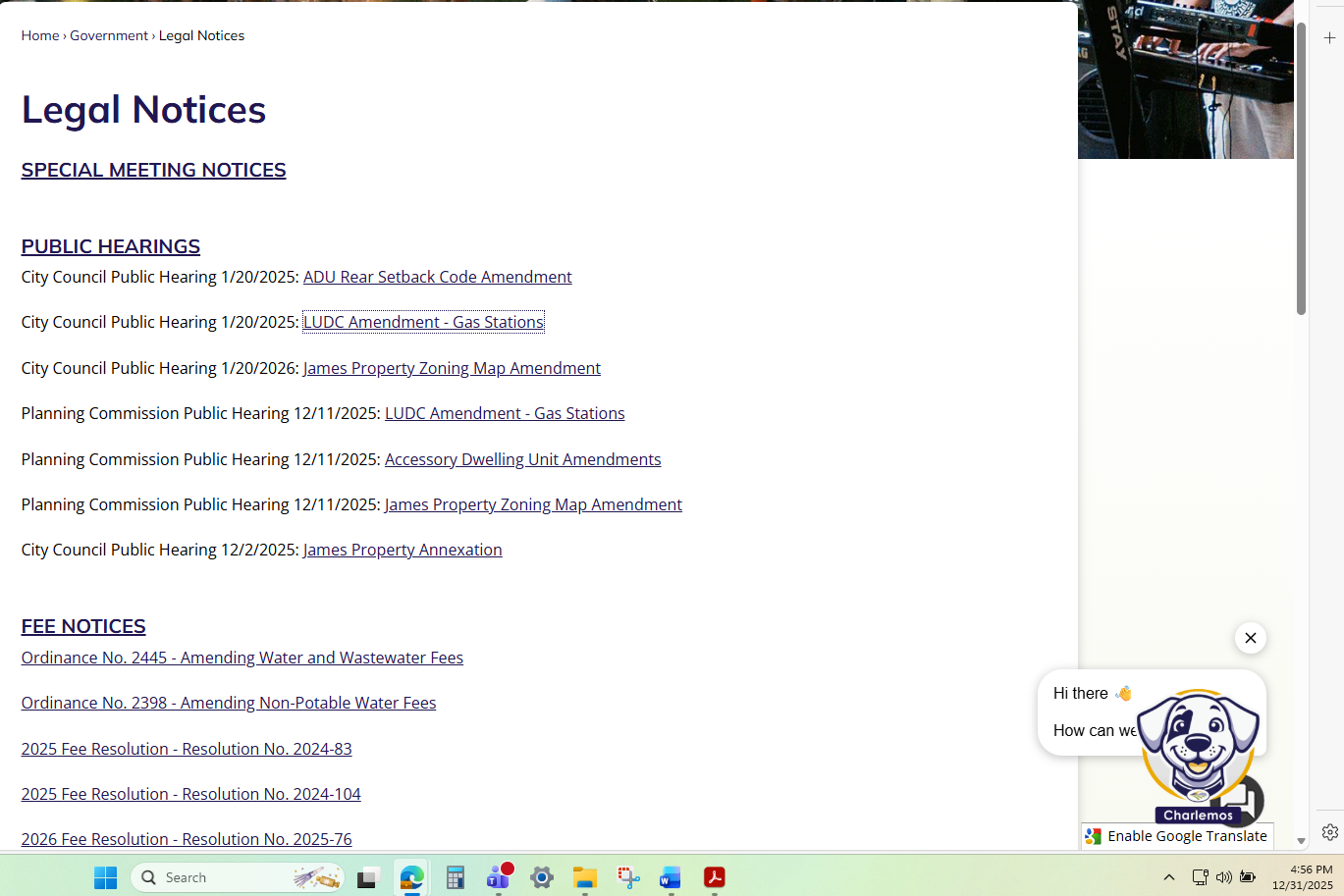Open File Explorer from the taskbar

[x=585, y=877]
